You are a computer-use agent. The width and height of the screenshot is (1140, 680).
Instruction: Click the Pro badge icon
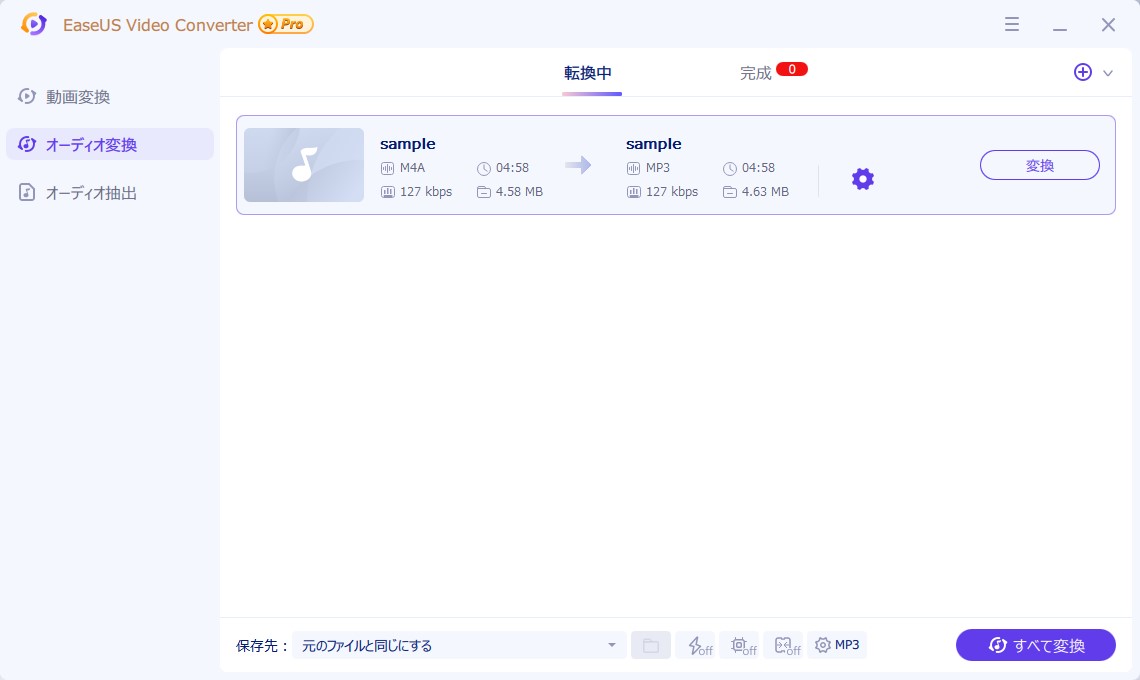(286, 24)
